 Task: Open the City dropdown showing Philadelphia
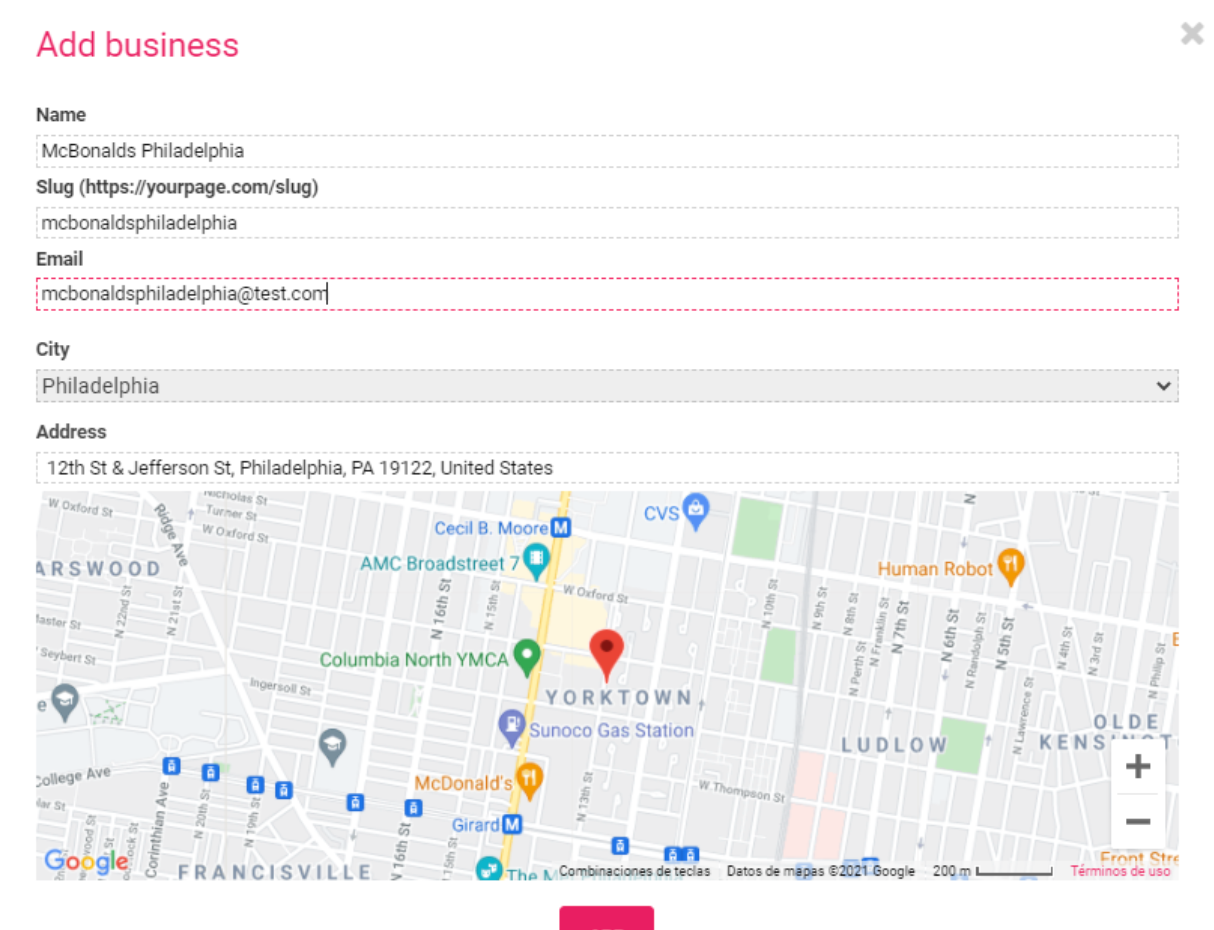coord(607,386)
